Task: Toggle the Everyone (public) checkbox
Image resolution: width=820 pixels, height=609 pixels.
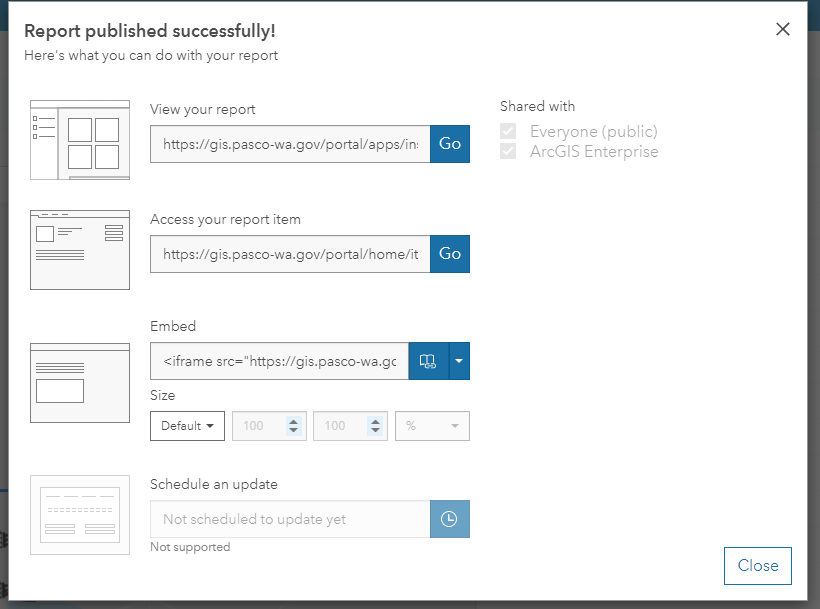Action: pos(508,131)
